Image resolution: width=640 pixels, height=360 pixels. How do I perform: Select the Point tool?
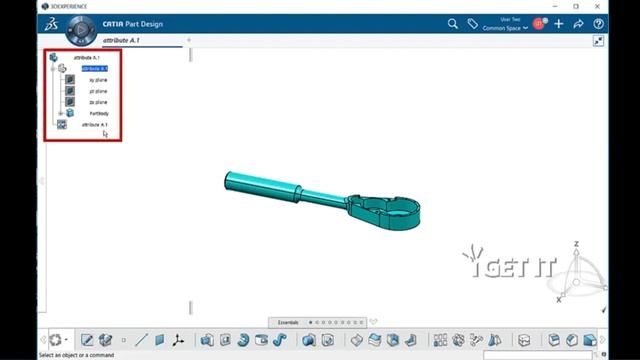124,340
